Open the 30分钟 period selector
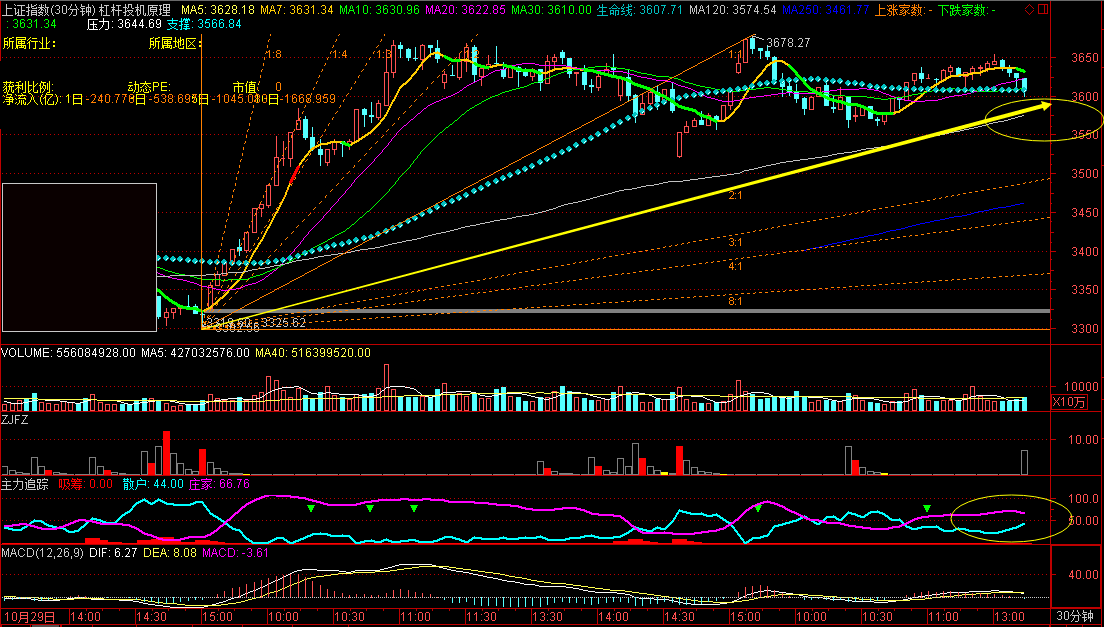 [1077, 616]
